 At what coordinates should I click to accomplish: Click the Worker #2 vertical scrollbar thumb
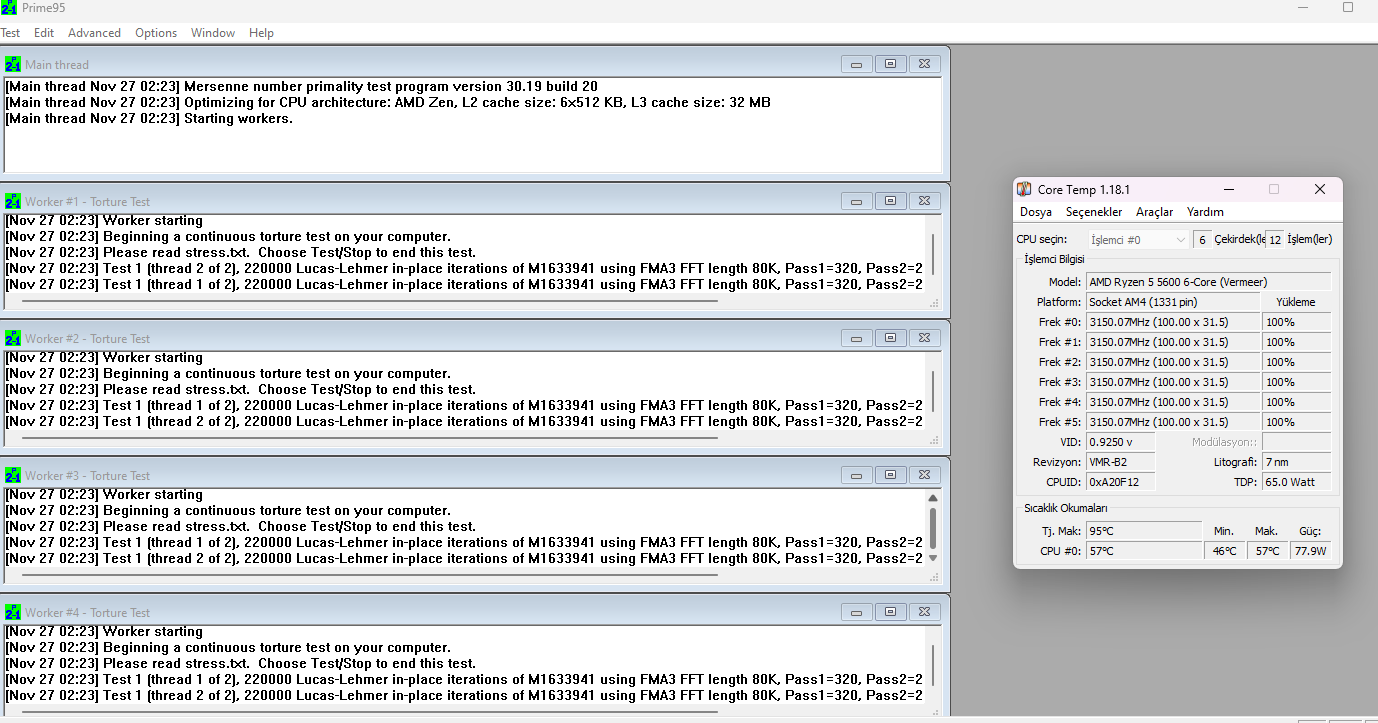click(x=933, y=391)
